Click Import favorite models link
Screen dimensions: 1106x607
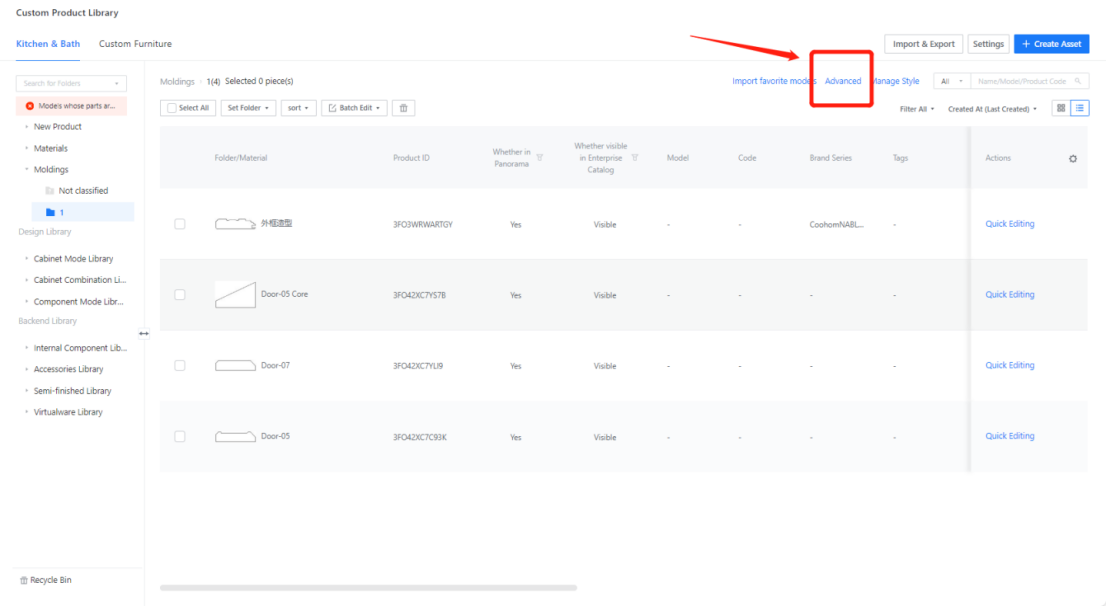[774, 81]
